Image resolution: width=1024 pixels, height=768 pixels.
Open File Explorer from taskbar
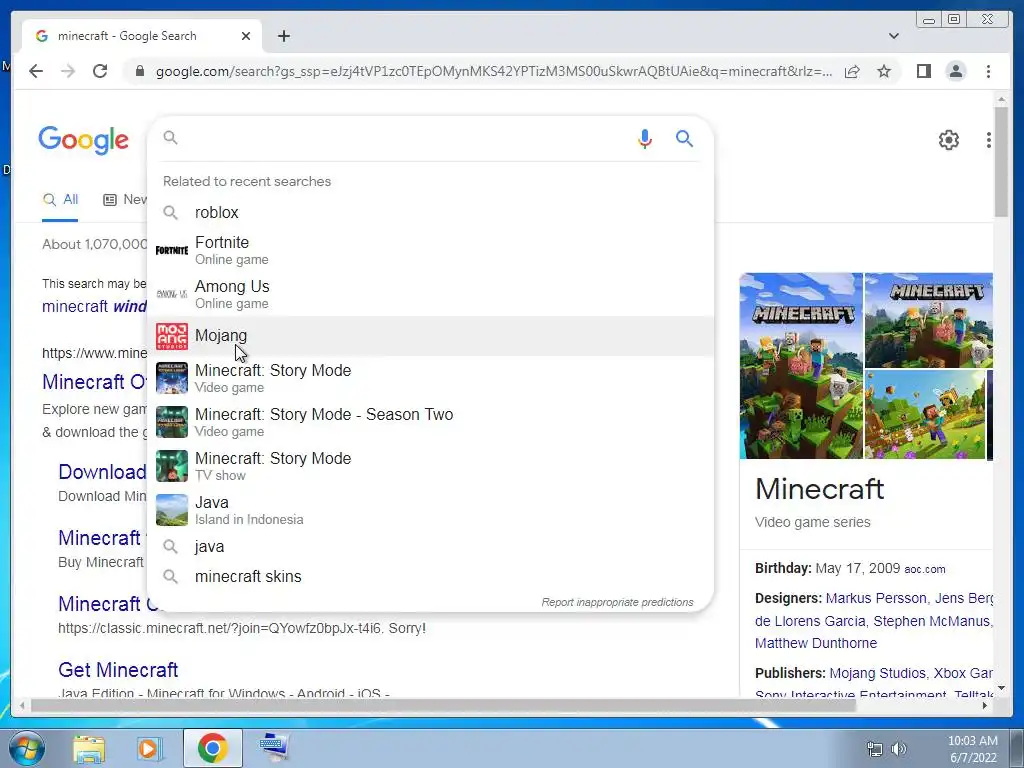click(89, 748)
